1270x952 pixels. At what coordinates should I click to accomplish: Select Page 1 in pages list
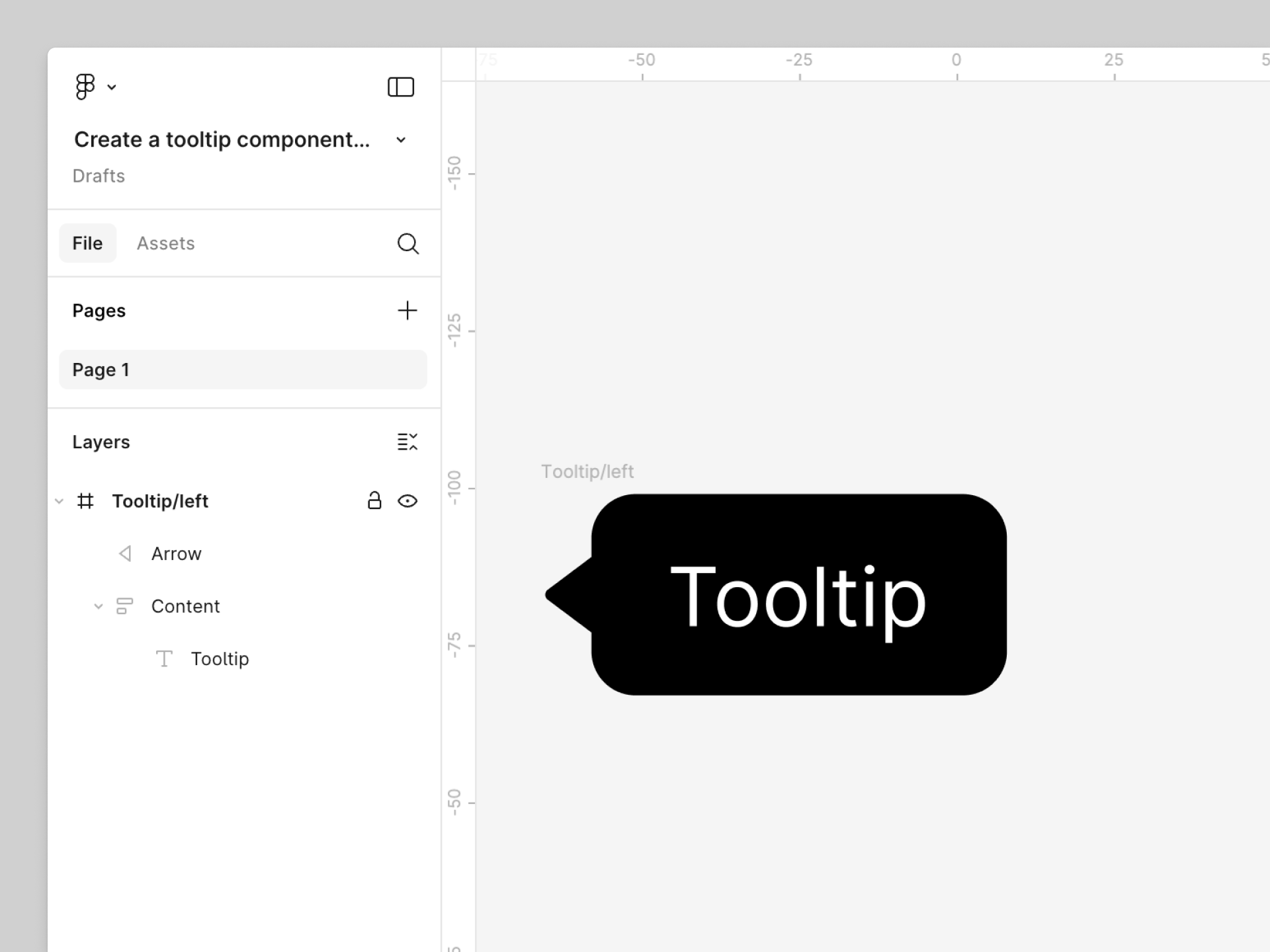click(243, 370)
